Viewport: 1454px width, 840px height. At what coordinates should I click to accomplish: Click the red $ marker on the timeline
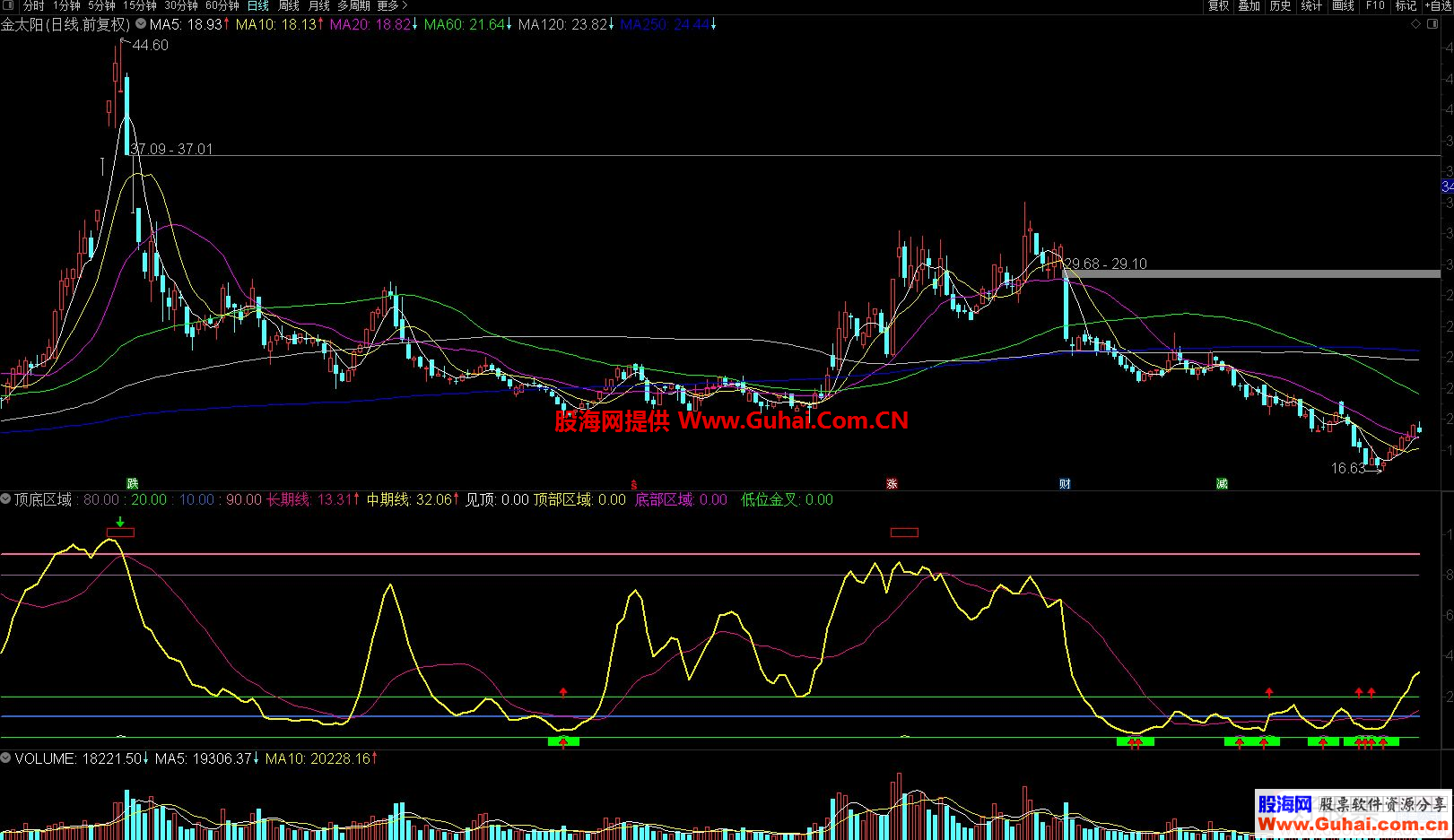634,484
